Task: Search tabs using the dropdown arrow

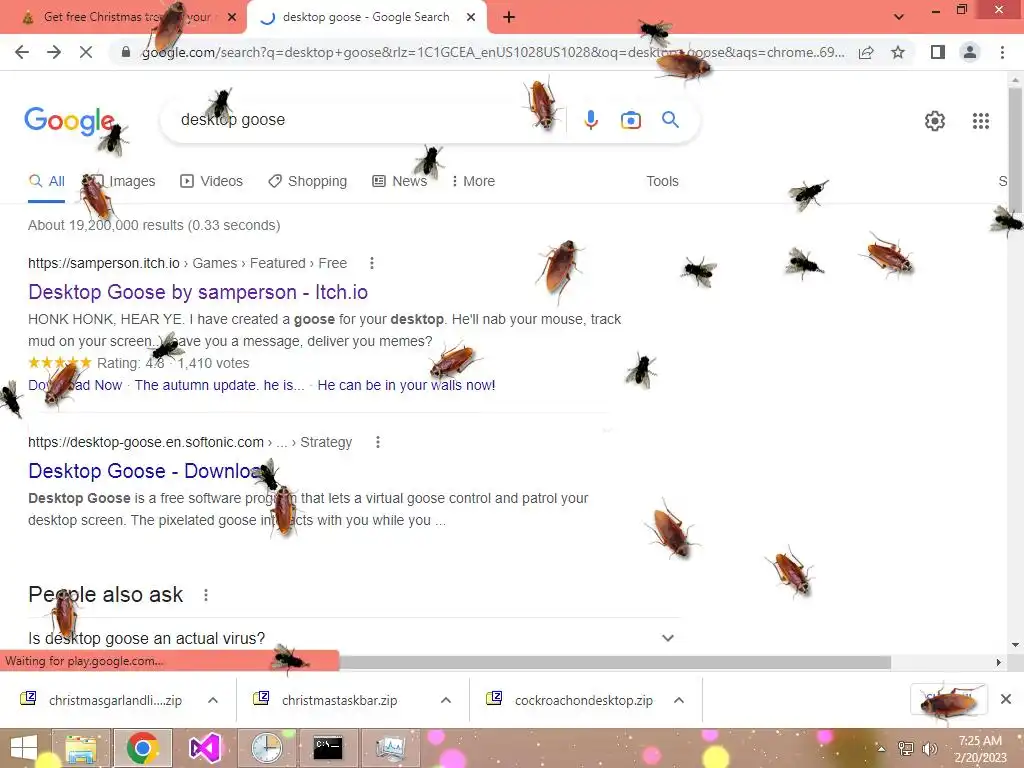Action: click(x=899, y=17)
